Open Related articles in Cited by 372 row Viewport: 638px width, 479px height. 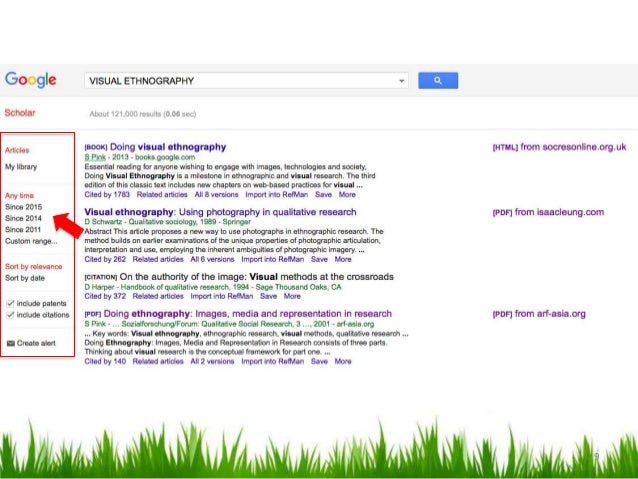pos(158,296)
